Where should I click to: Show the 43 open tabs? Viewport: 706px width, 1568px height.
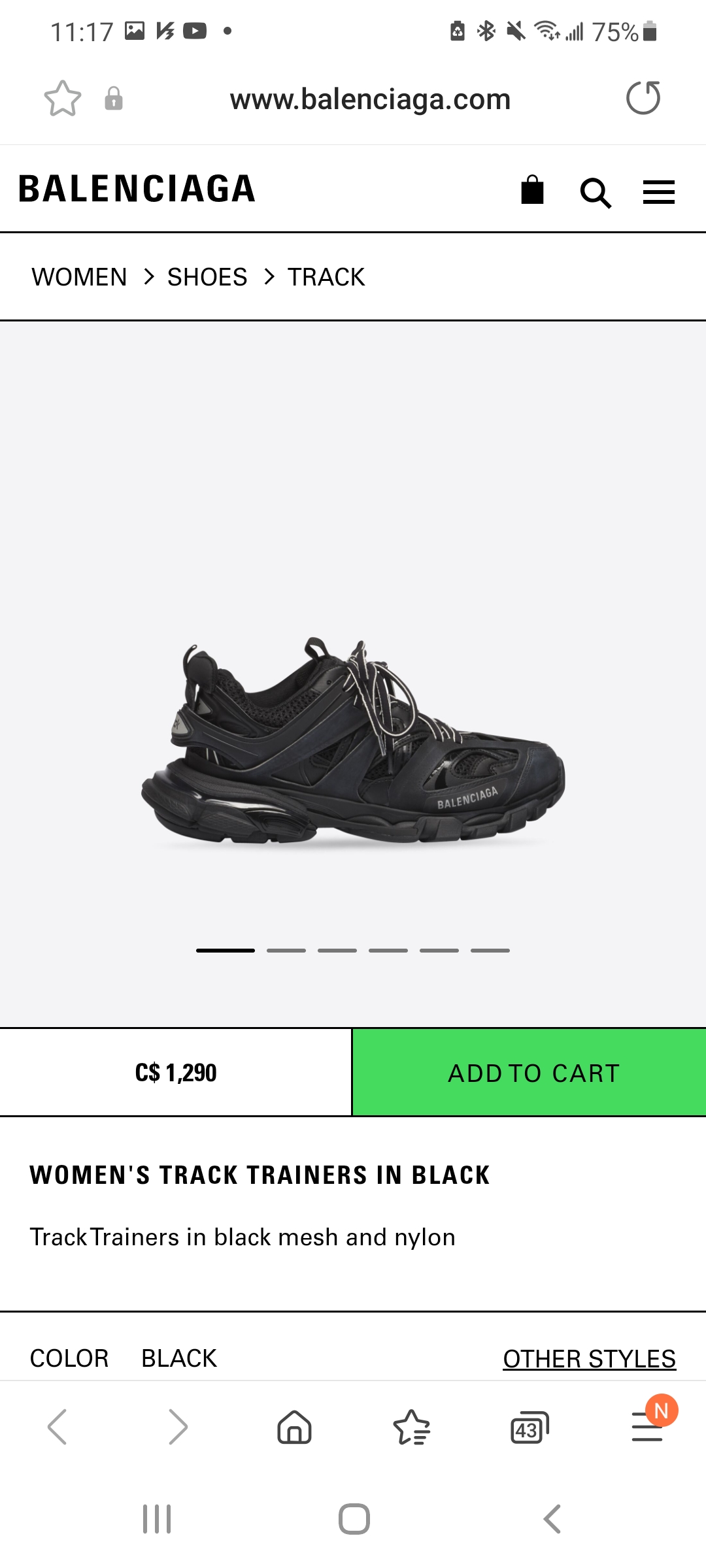(x=529, y=1428)
